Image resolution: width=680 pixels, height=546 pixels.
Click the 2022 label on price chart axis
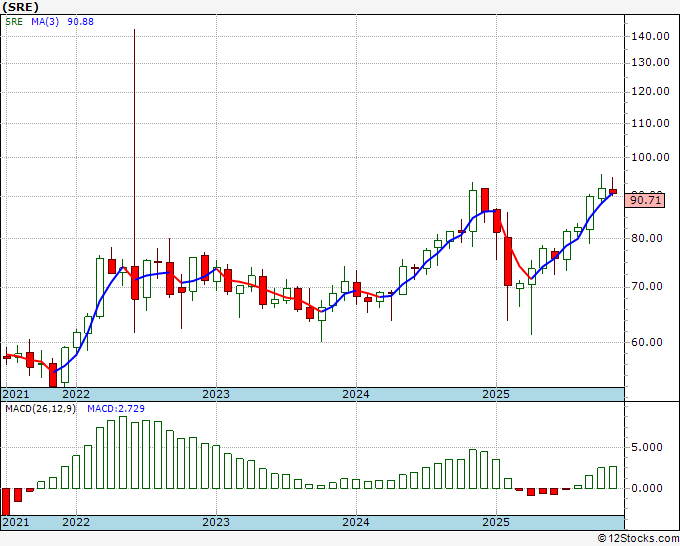[x=76, y=394]
